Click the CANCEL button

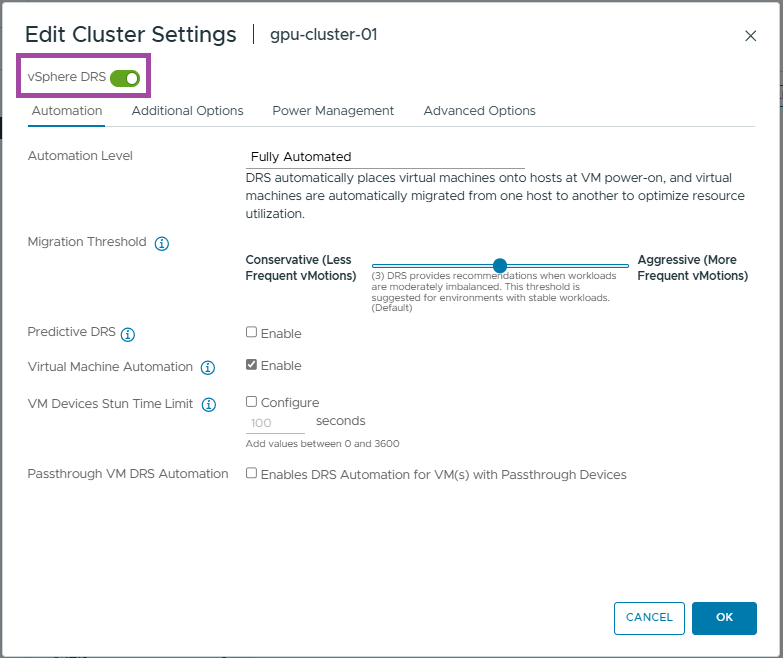[649, 618]
